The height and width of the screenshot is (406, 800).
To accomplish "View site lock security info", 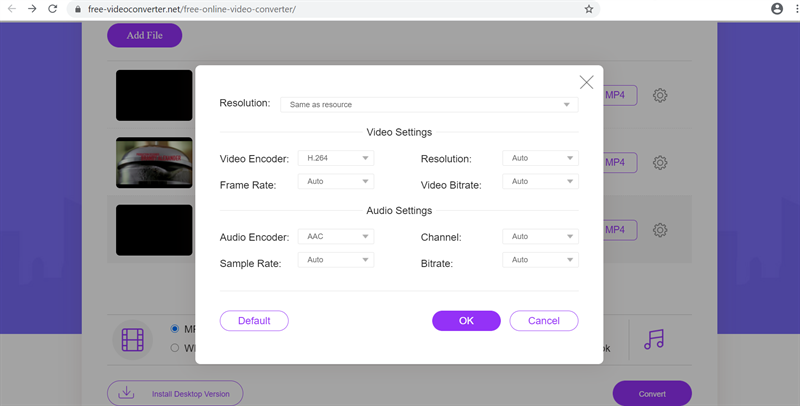I will pos(78,9).
